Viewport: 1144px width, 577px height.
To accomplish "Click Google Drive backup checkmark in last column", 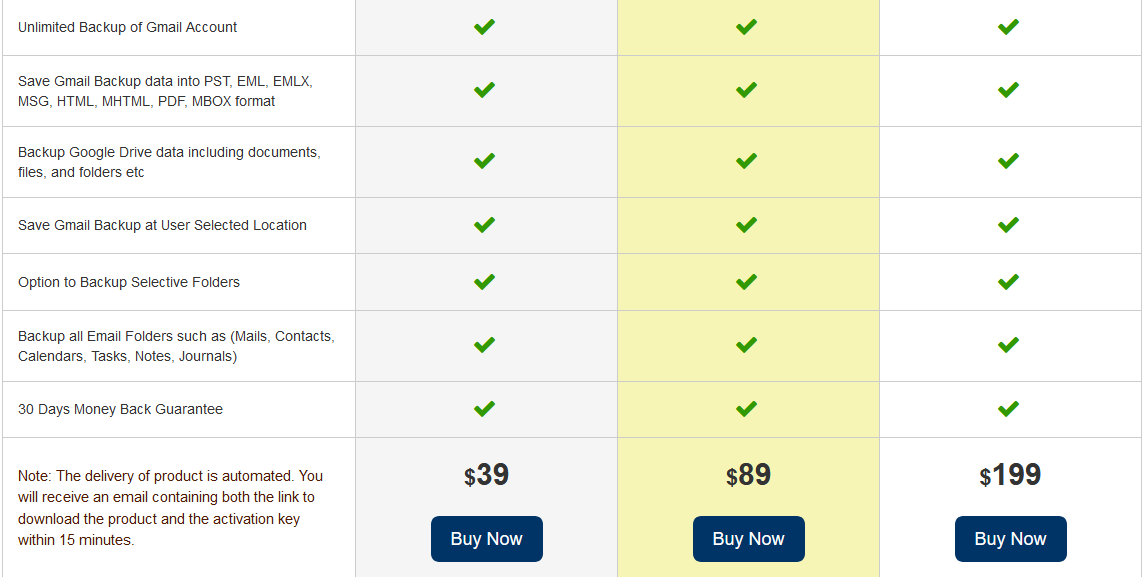I will click(x=1008, y=160).
